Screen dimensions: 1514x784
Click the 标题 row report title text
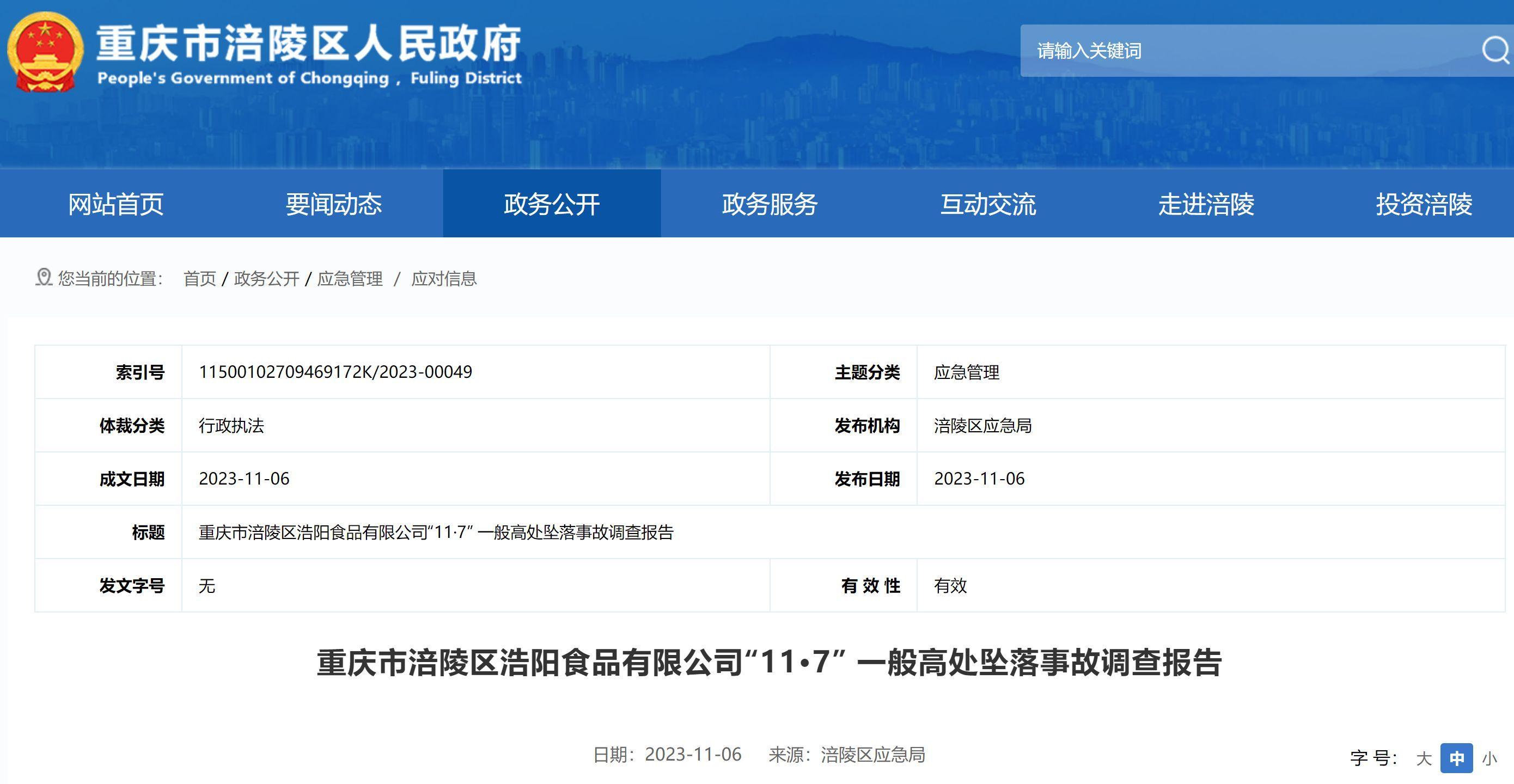click(x=436, y=532)
